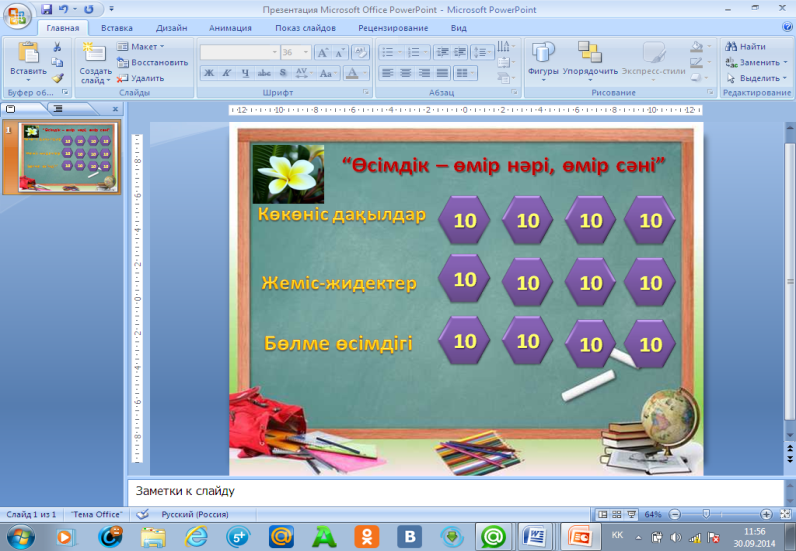Zoom in with the plus button
The height and width of the screenshot is (551, 796).
[766, 514]
